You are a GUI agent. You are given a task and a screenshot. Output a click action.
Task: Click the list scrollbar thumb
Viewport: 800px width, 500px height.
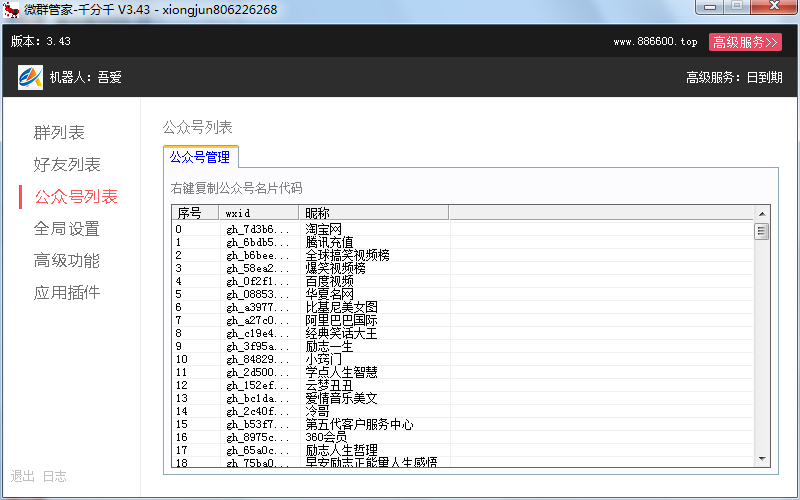pos(762,231)
